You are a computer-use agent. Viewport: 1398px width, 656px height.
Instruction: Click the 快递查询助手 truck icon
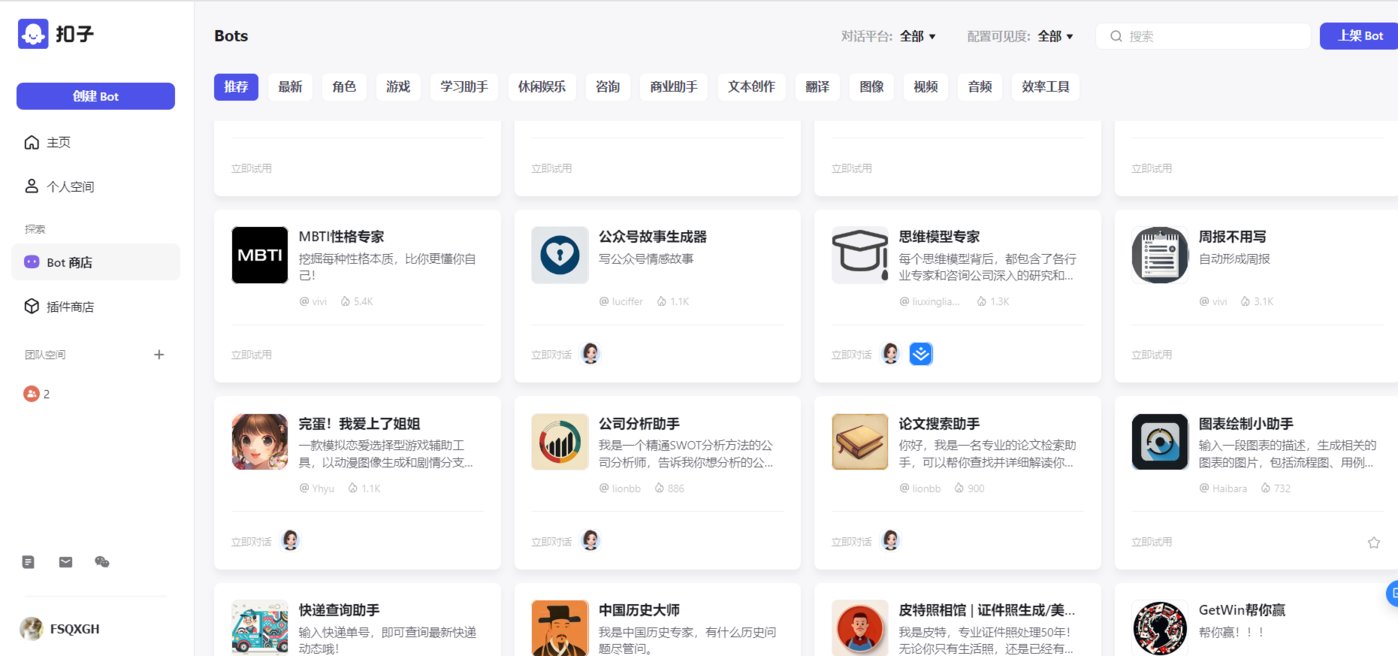click(260, 628)
